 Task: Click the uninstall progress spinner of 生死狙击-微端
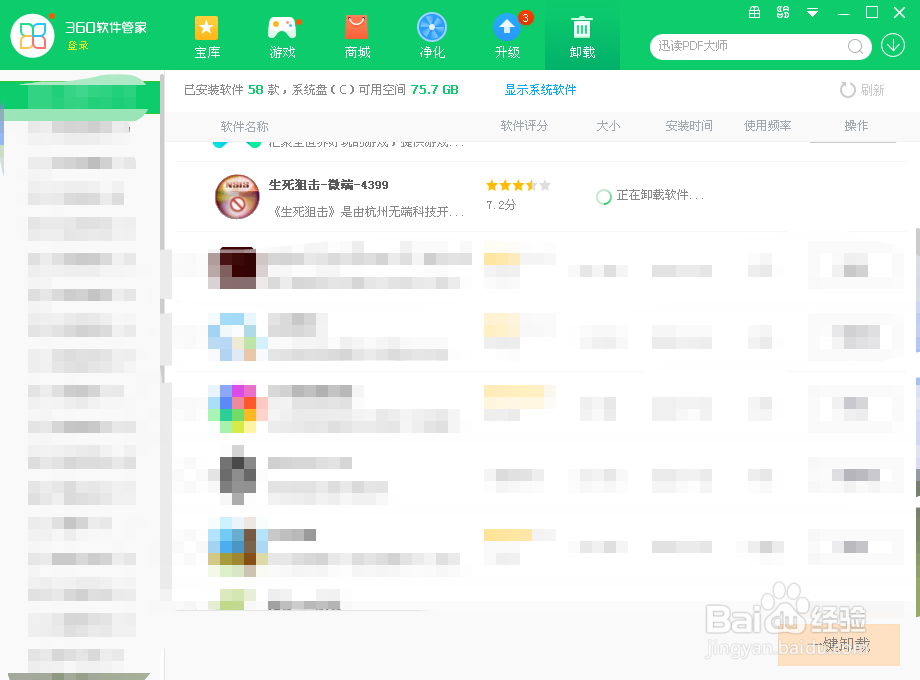[x=604, y=198]
